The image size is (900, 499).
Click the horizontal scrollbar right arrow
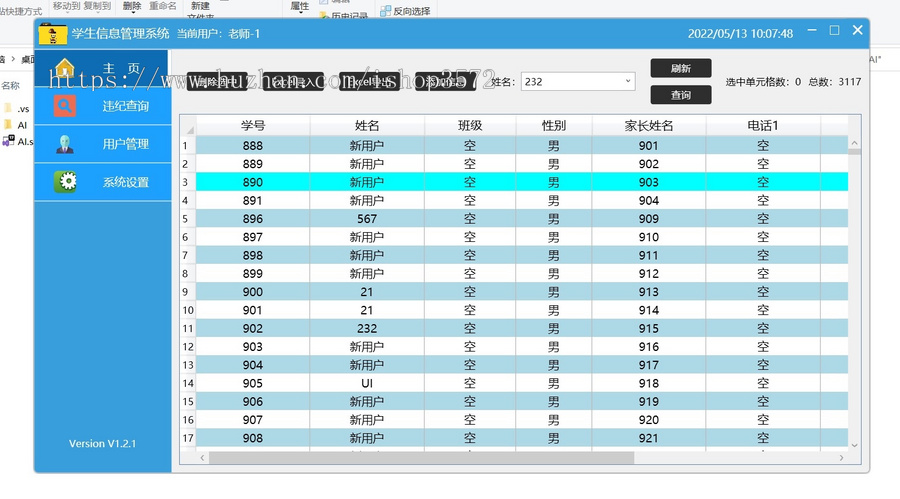[x=841, y=458]
